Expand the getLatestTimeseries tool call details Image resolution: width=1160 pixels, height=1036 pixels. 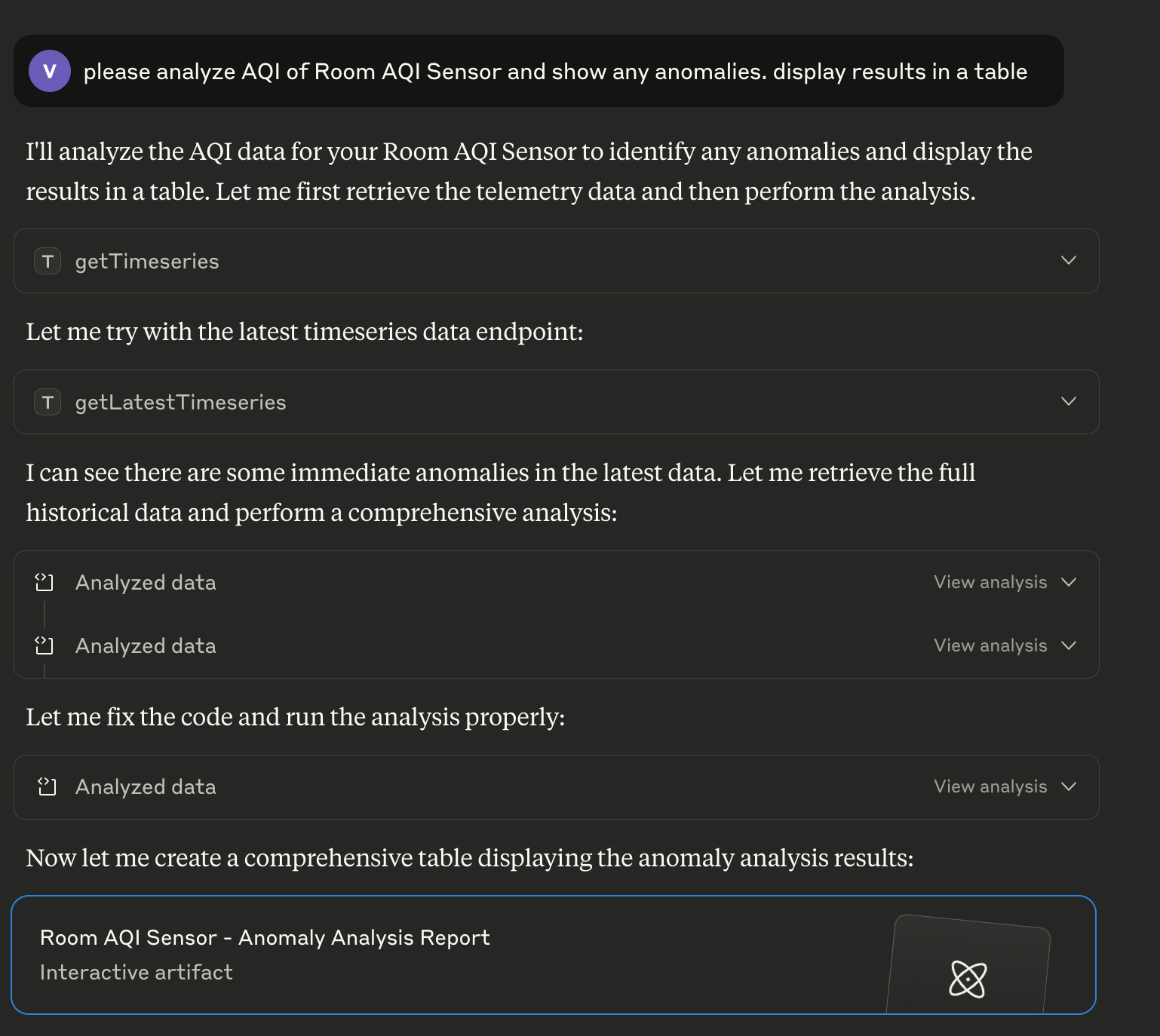click(x=1068, y=402)
